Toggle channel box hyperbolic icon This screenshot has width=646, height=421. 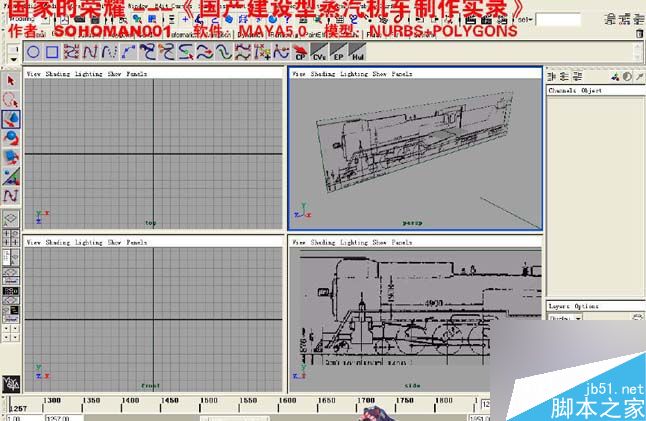click(639, 76)
